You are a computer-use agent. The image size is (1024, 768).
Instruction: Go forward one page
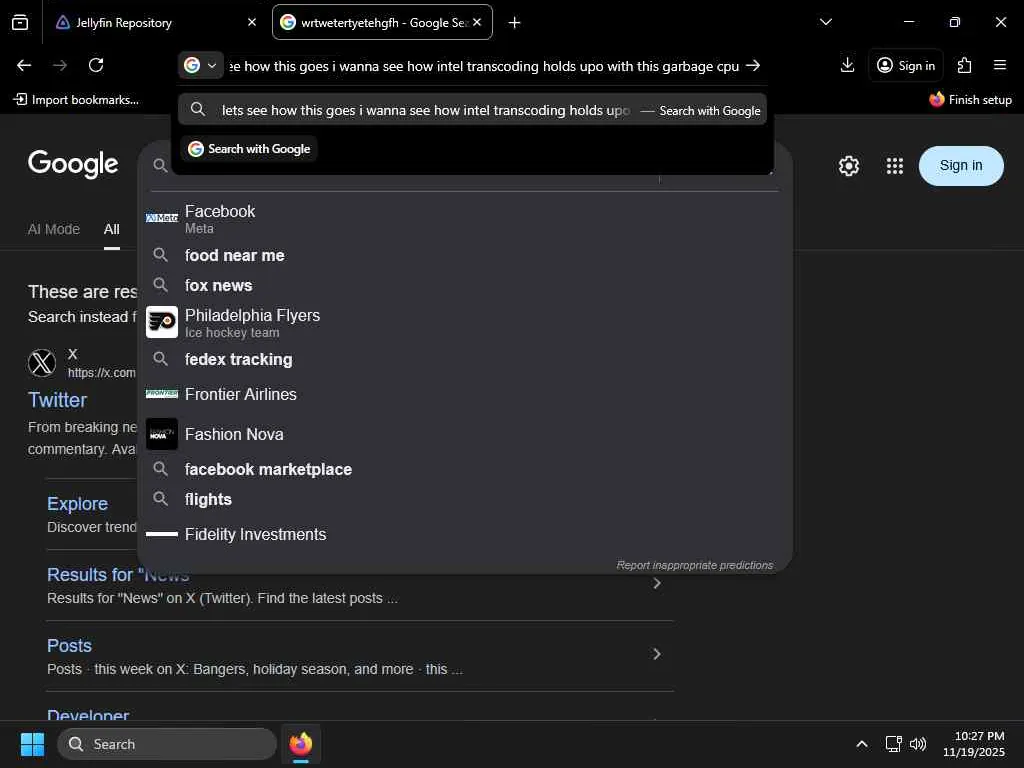click(60, 65)
